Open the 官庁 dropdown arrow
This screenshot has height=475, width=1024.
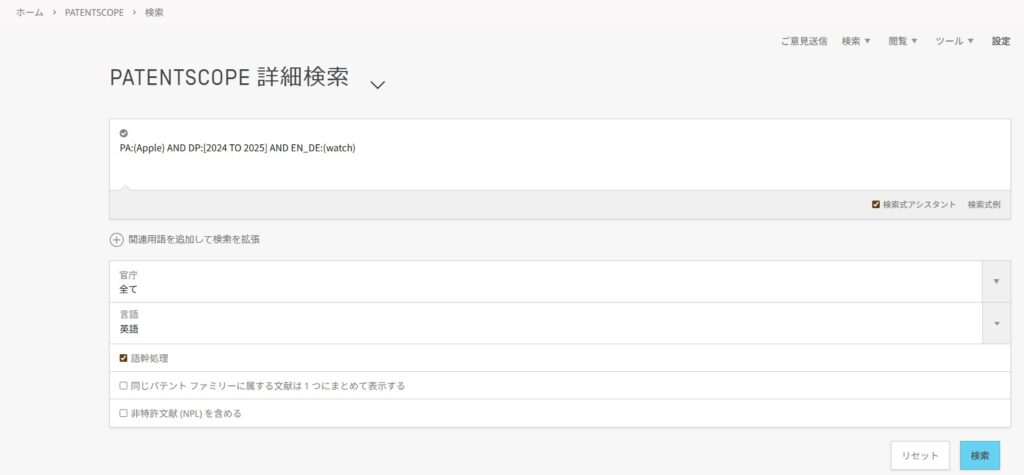point(996,282)
